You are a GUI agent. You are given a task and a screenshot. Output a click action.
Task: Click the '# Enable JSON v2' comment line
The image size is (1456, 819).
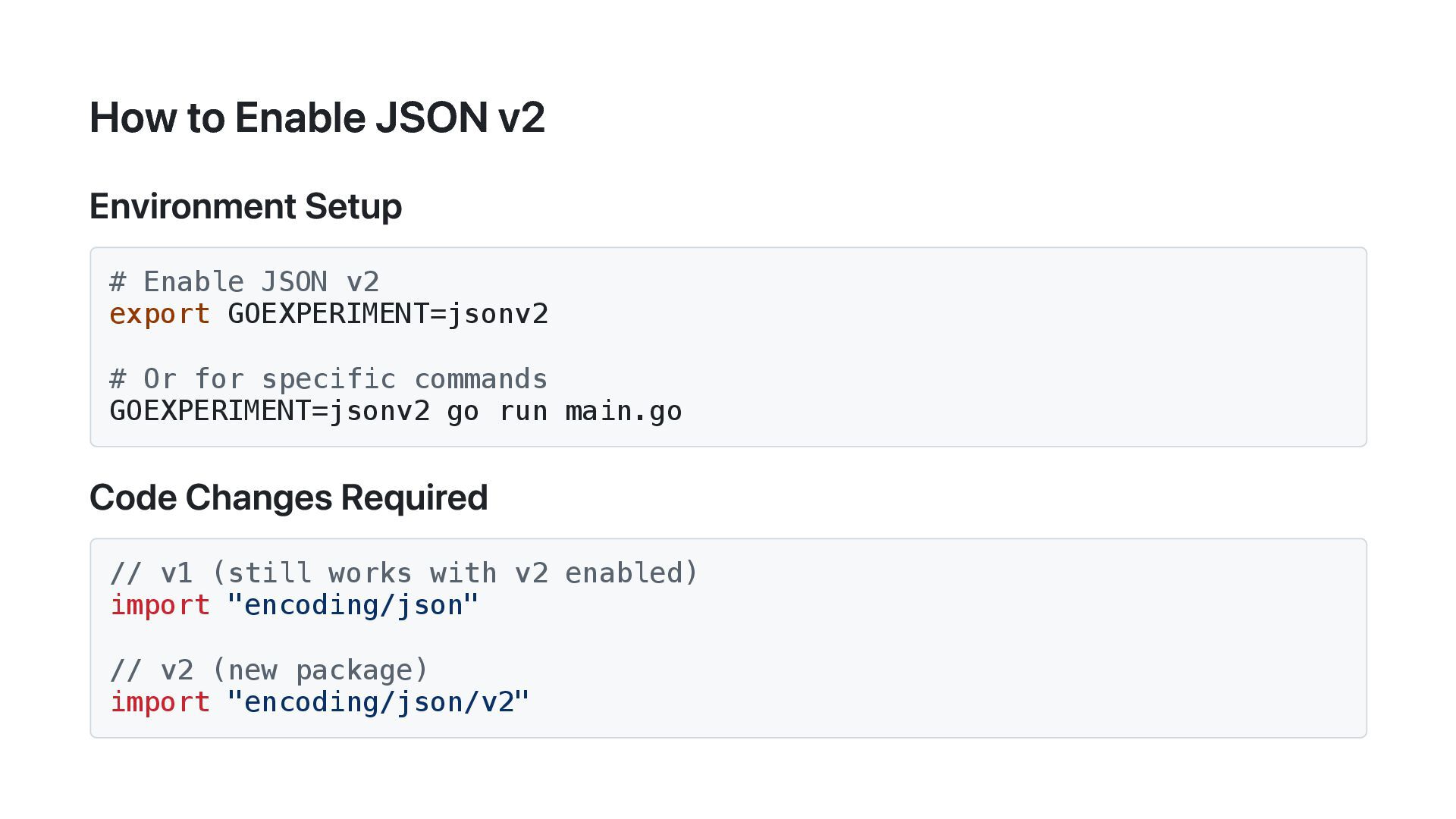coord(244,282)
